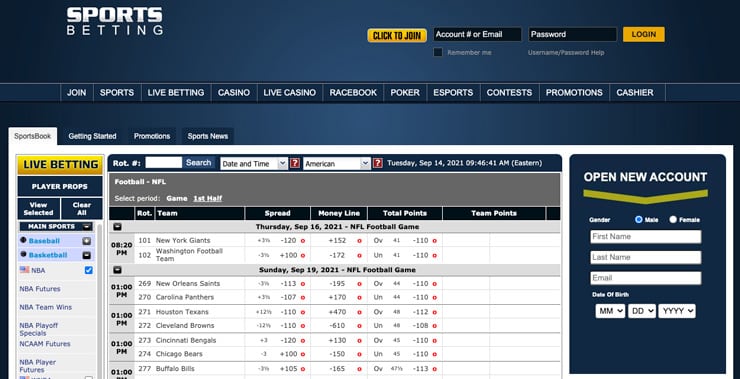The width and height of the screenshot is (740, 379).
Task: Open the DD birth day dropdown
Action: pos(642,311)
